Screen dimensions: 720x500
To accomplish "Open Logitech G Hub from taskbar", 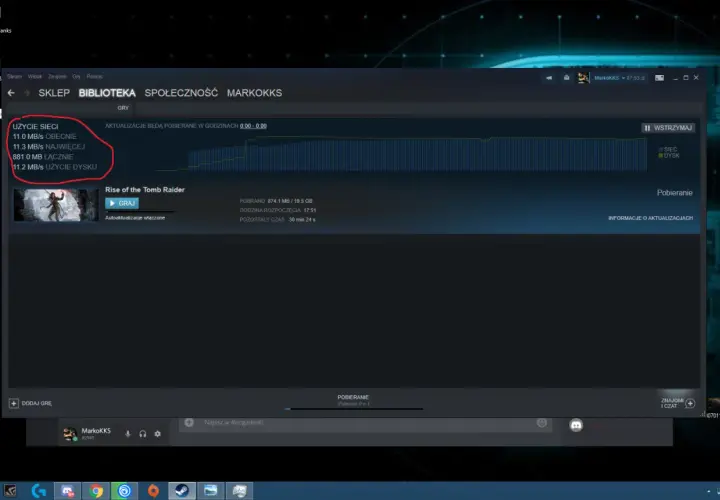I will click(39, 491).
